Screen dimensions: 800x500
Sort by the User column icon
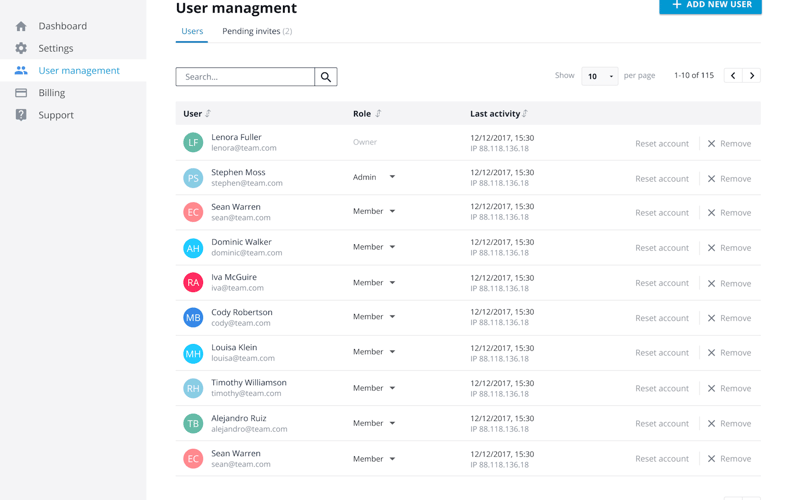point(208,114)
